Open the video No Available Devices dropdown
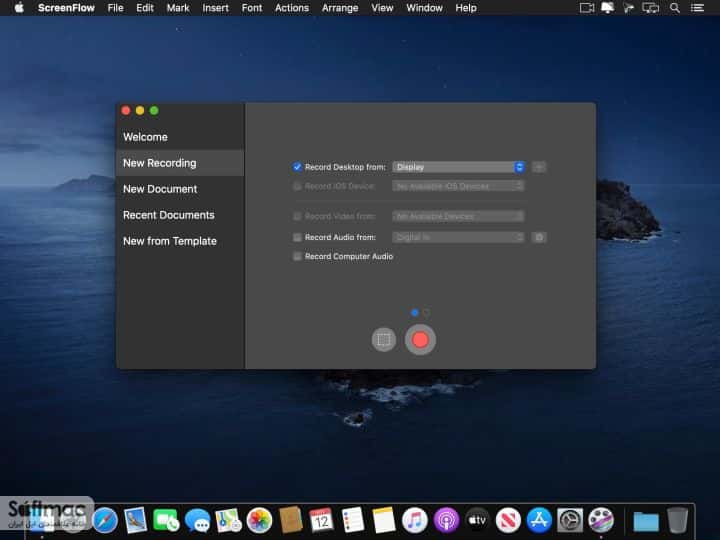Screen dimensions: 720x540 pyautogui.click(x=458, y=216)
